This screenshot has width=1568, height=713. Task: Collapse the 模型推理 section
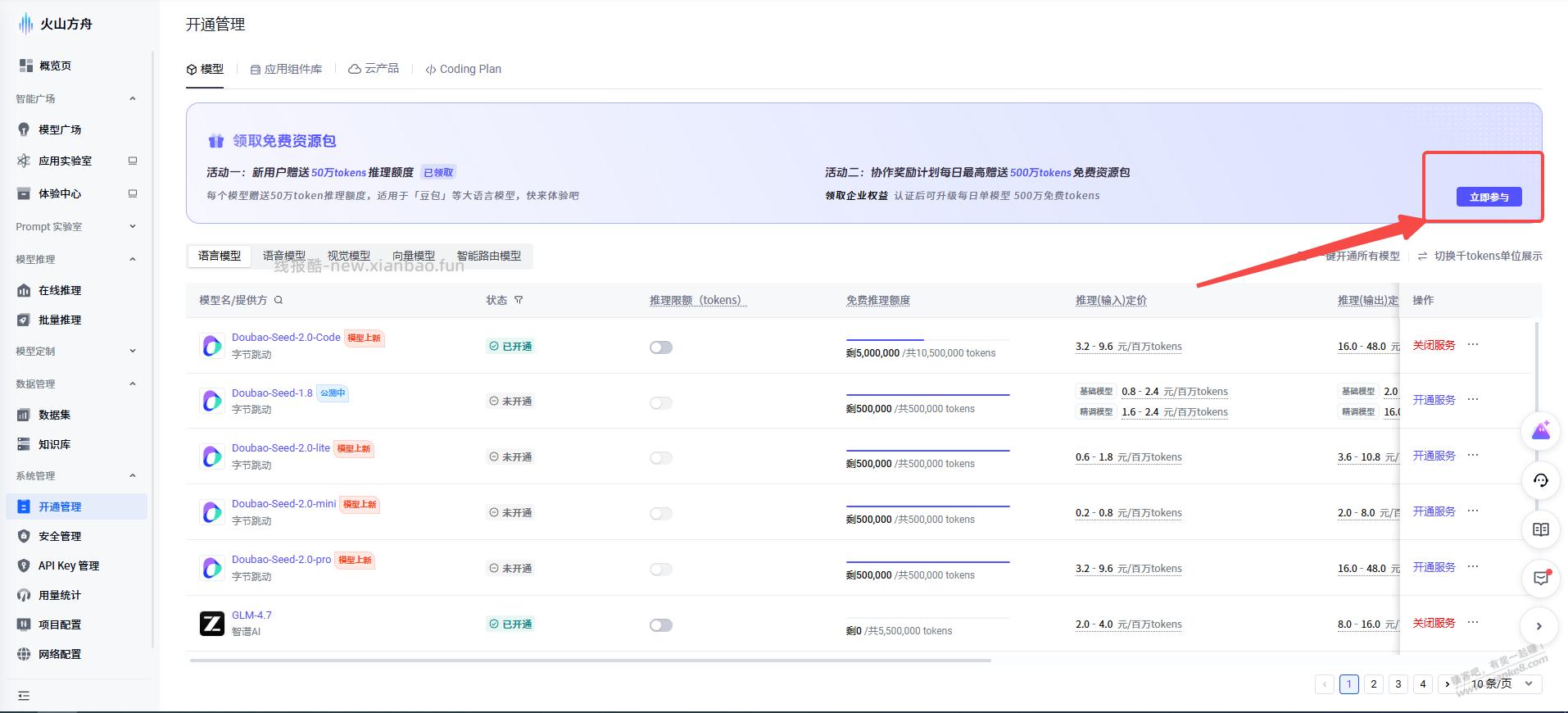click(x=133, y=259)
